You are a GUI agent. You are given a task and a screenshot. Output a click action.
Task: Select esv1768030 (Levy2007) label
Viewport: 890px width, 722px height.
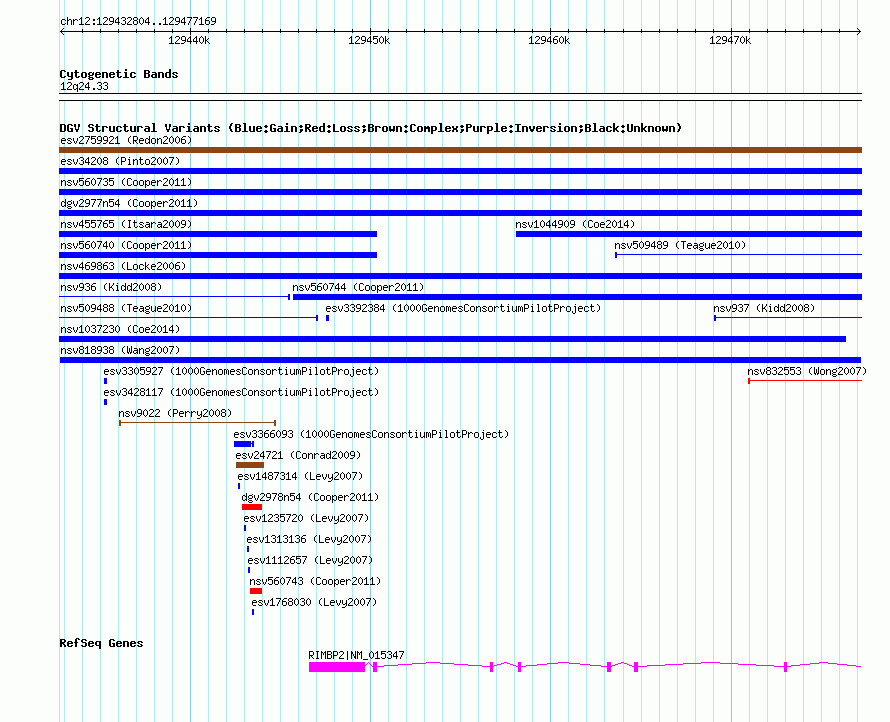coord(314,602)
